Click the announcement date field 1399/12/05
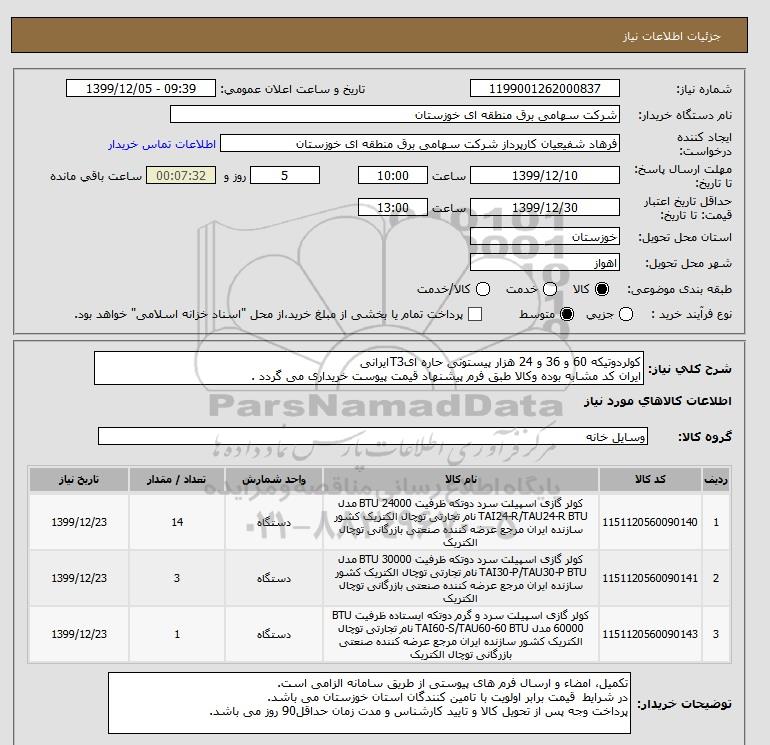Viewport: 770px width, 745px height. (x=141, y=88)
